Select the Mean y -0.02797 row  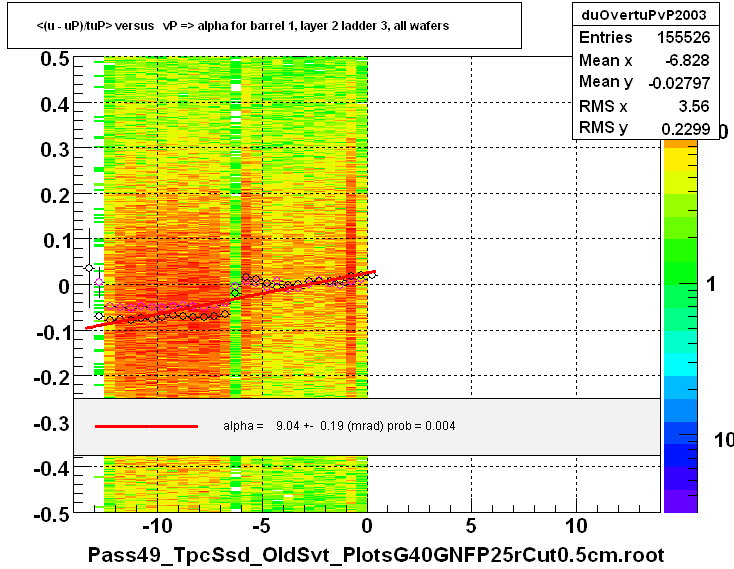pyautogui.click(x=645, y=82)
